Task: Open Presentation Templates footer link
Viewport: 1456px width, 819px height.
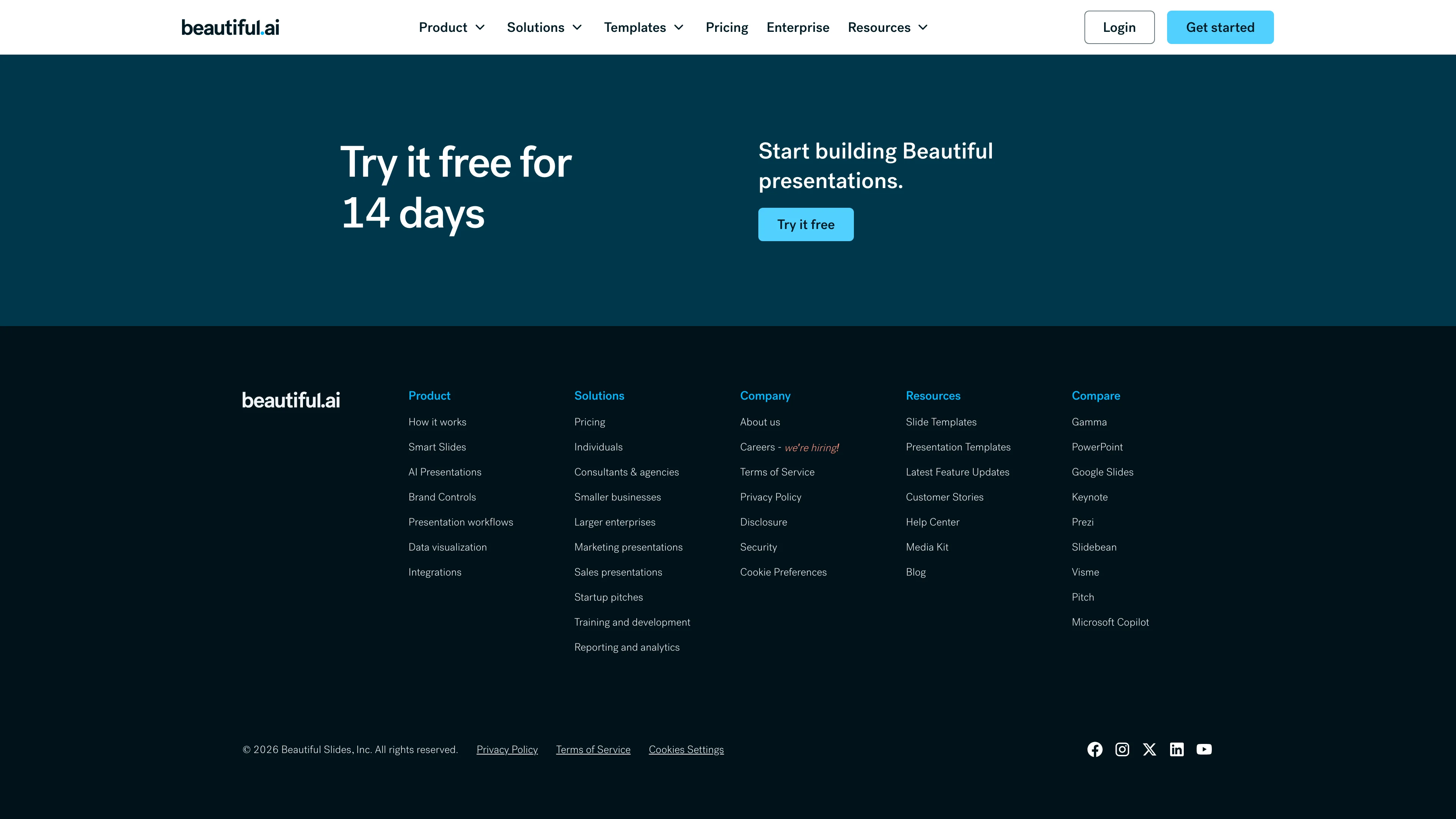Action: 958,447
